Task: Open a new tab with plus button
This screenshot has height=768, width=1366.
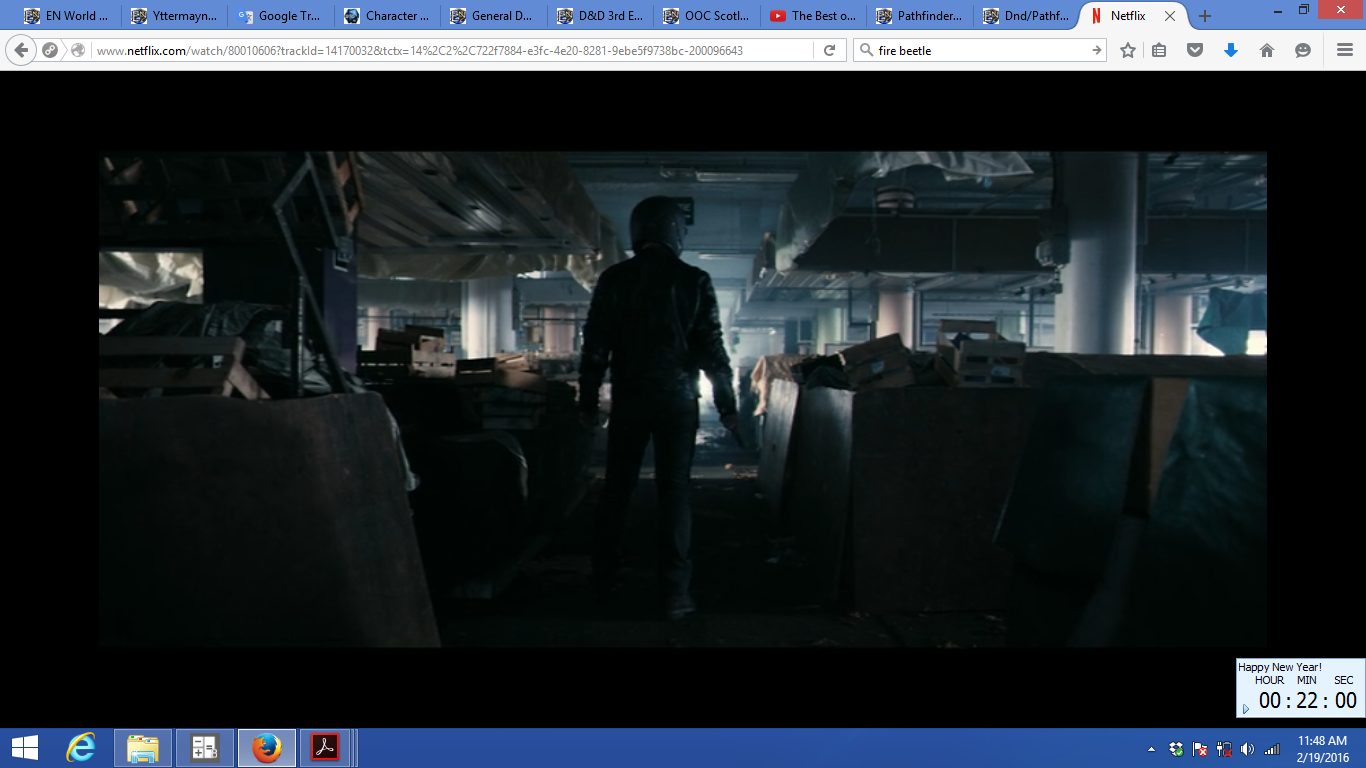Action: pyautogui.click(x=1205, y=16)
